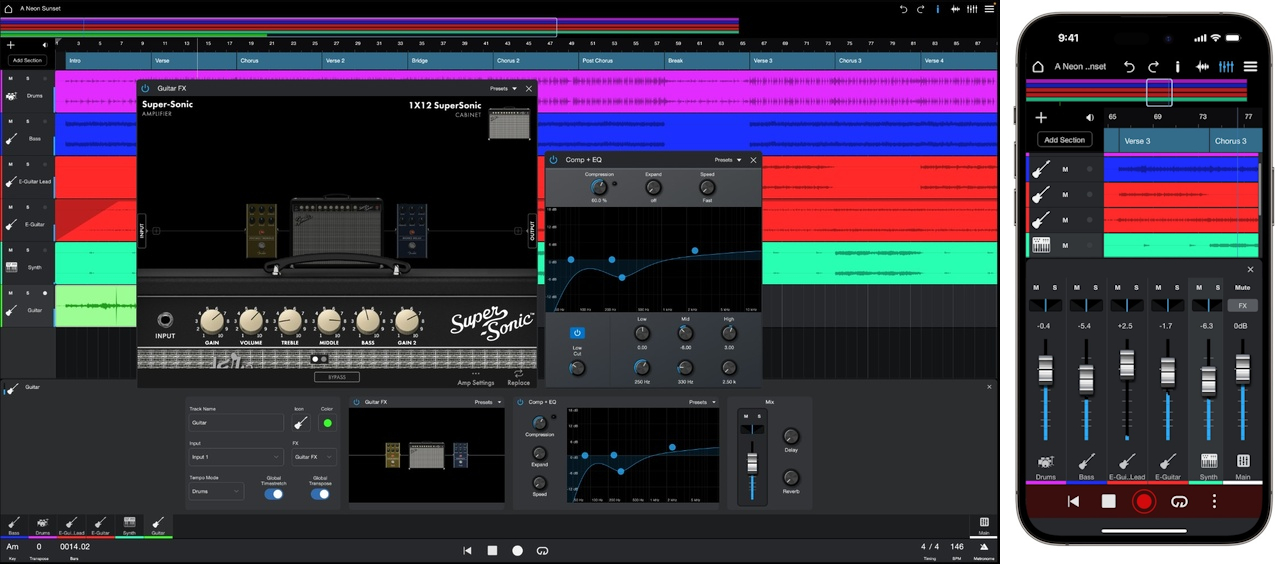The height and width of the screenshot is (572, 1283).
Task: Switch to the Bass tab in bottom bar
Action: point(14,525)
